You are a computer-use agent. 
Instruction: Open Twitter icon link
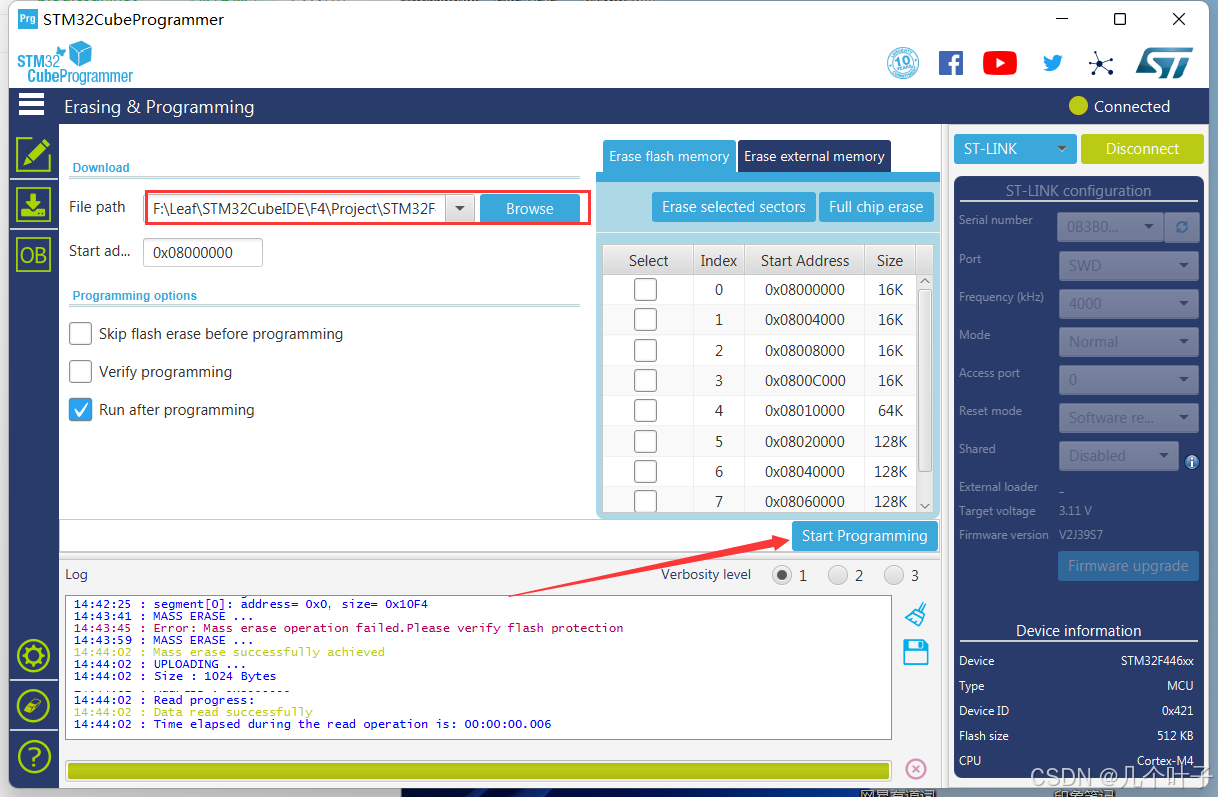[x=1052, y=63]
